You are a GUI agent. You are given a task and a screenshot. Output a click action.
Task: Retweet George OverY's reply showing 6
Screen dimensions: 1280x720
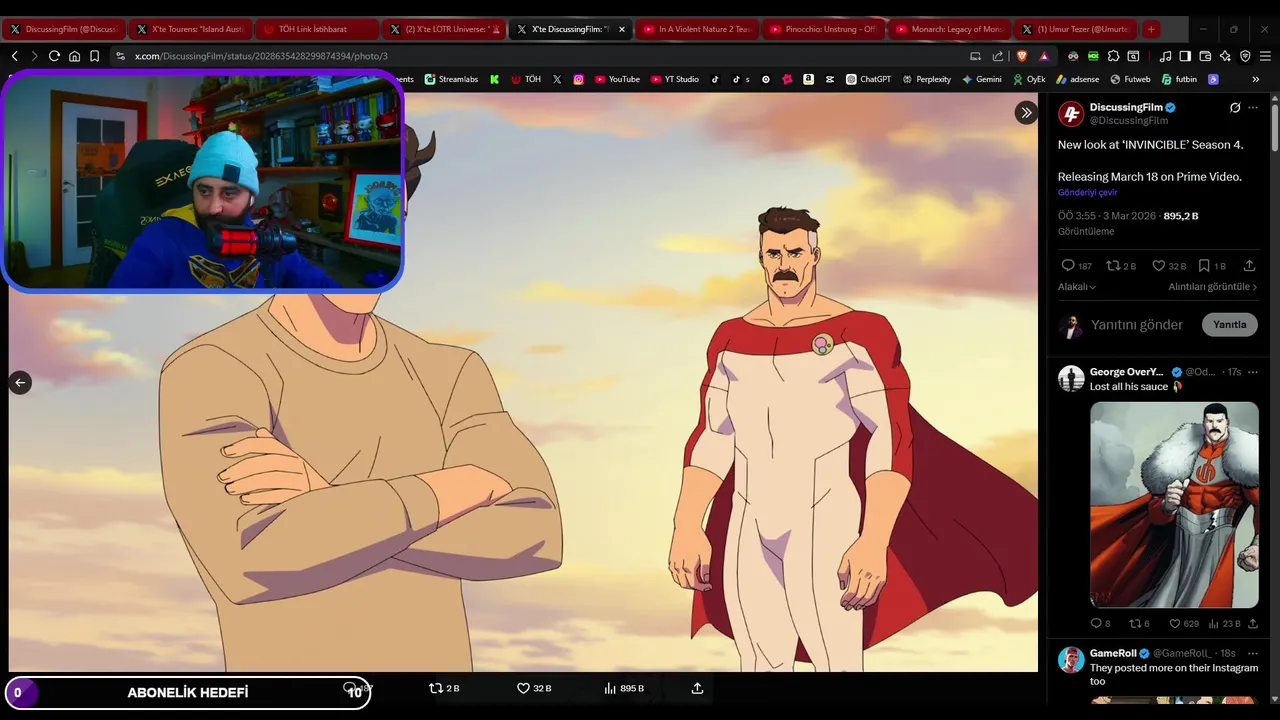tap(1139, 624)
